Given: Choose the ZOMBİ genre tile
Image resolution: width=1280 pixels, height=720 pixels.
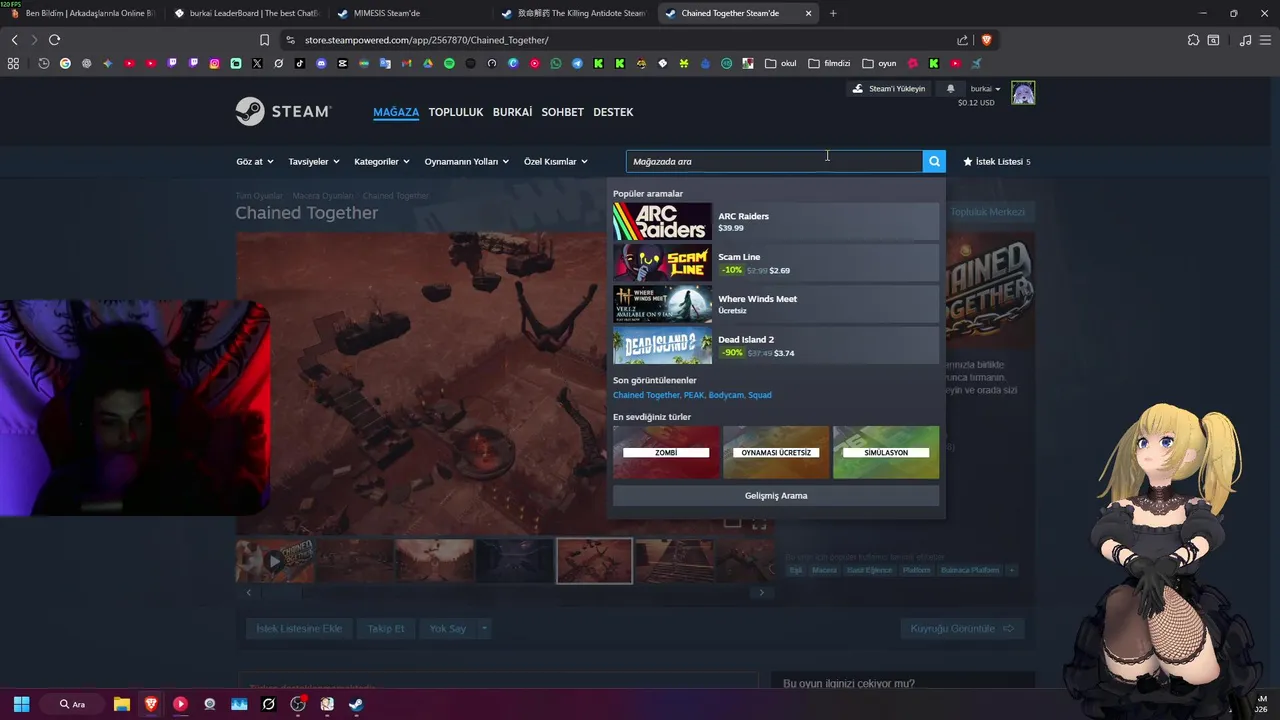Looking at the screenshot, I should coord(666,452).
